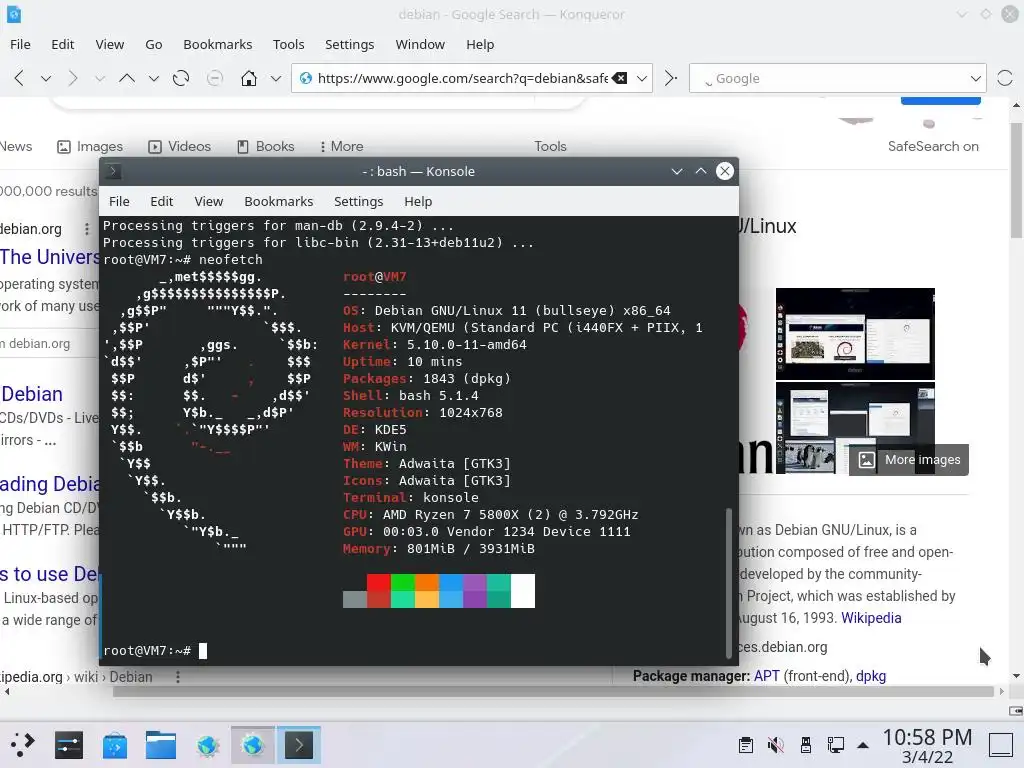The height and width of the screenshot is (768, 1024).
Task: Open Konqueror's Tools menu
Action: click(x=289, y=44)
